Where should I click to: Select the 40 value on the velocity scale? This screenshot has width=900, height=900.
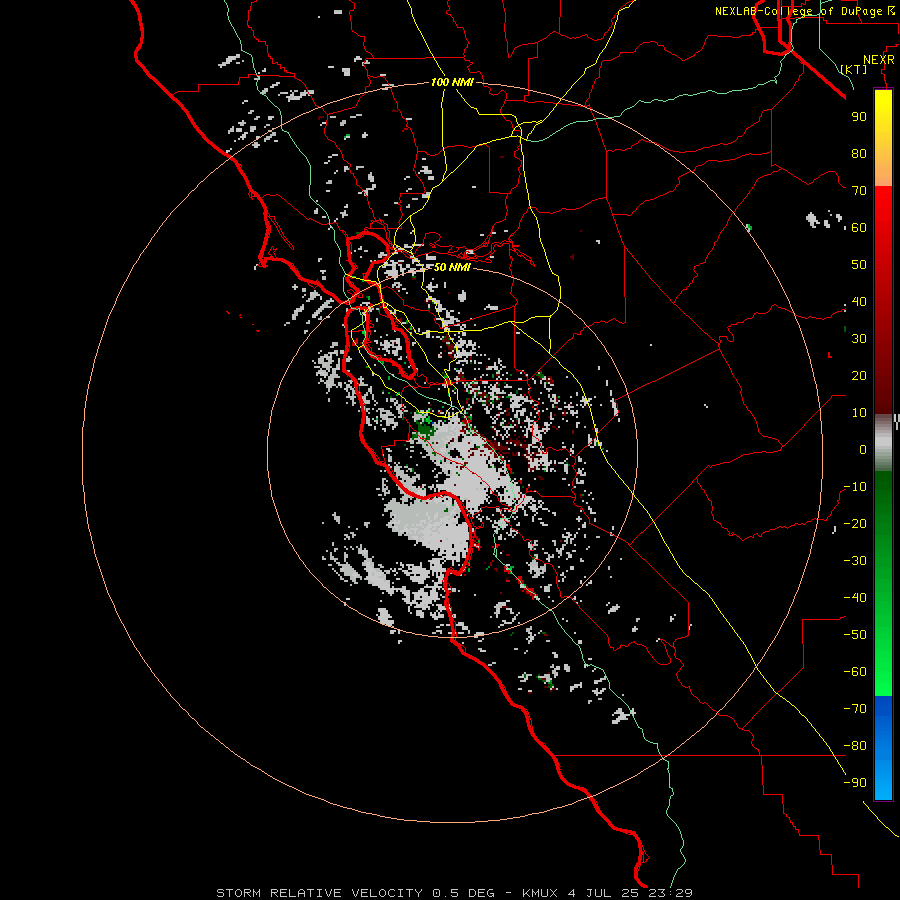[x=859, y=302]
